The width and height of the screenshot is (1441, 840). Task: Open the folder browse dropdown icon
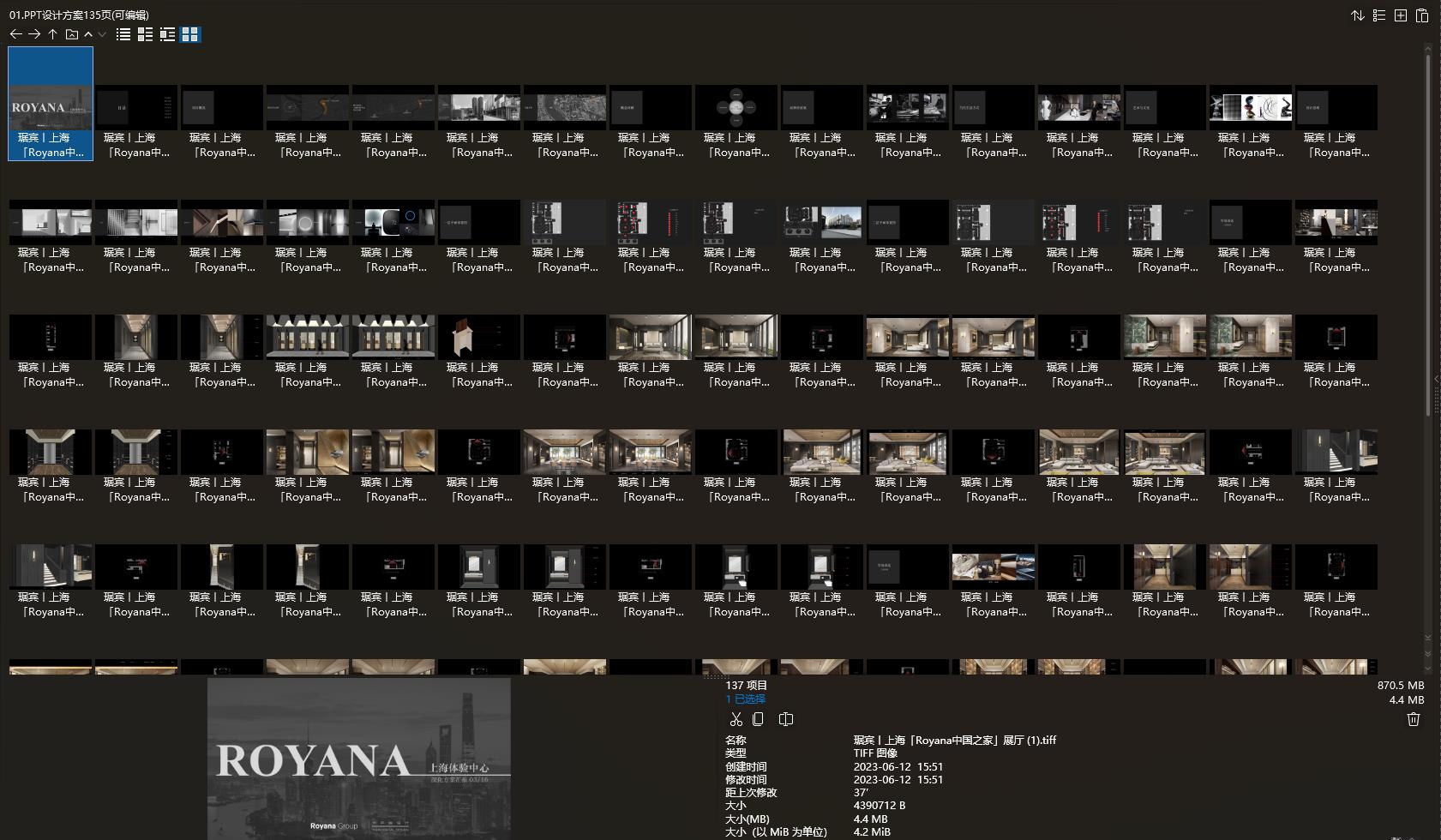tap(72, 34)
